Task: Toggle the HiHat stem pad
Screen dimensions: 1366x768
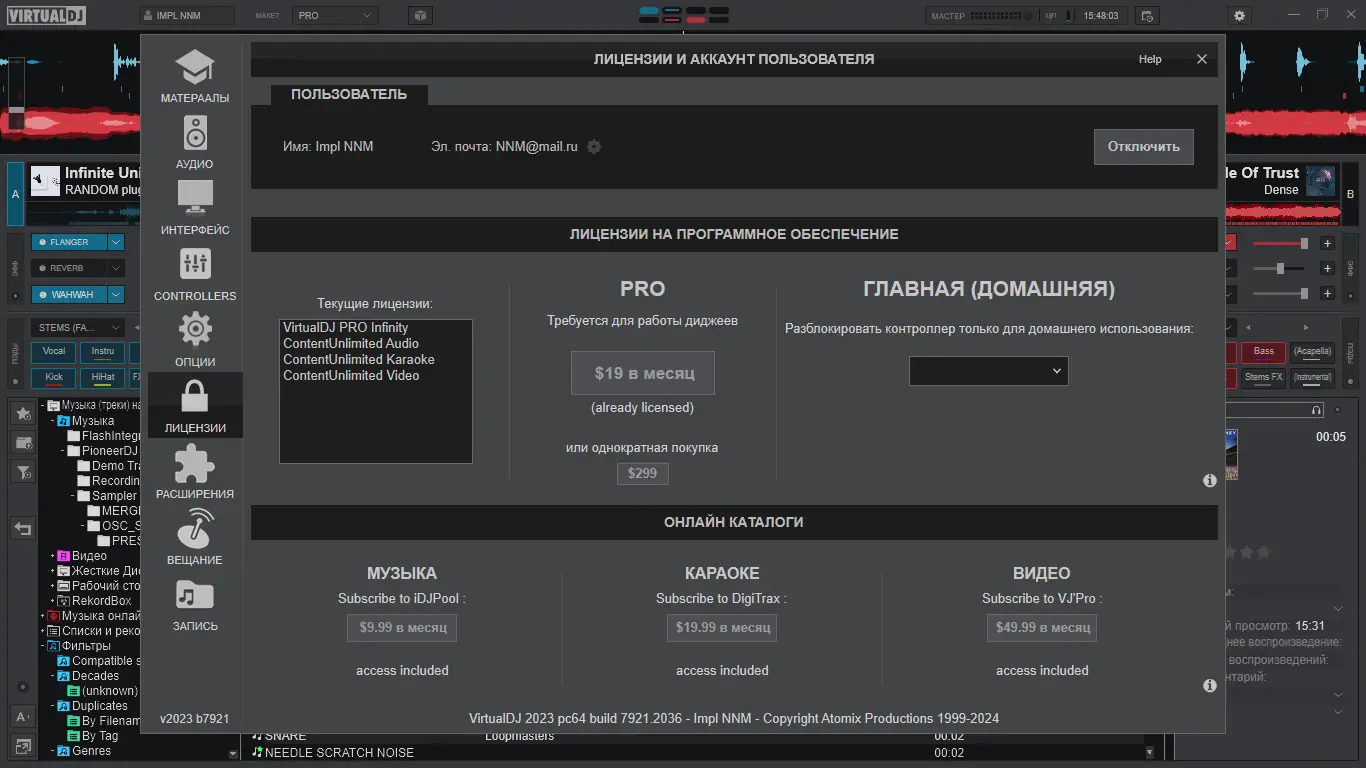Action: coord(103,378)
